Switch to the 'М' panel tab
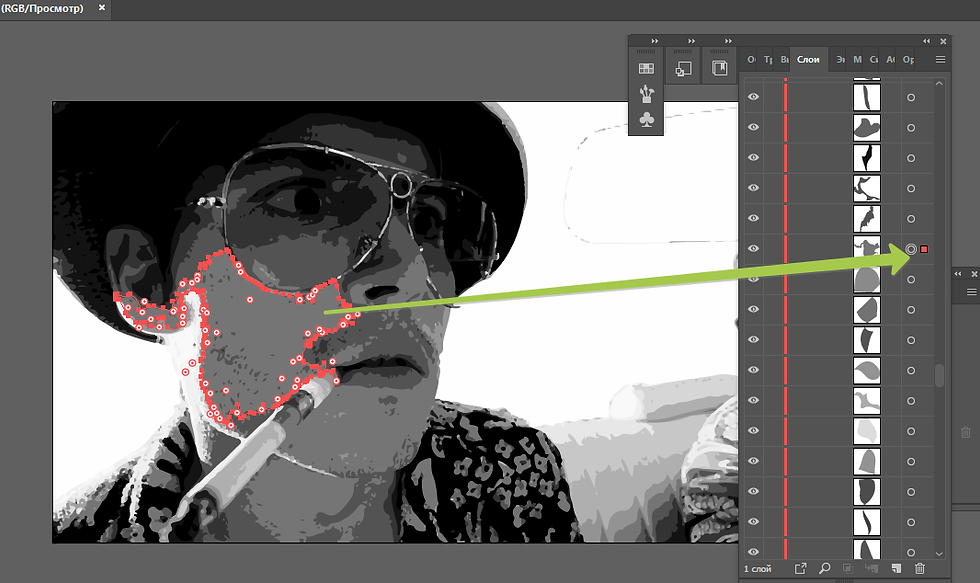The height and width of the screenshot is (583, 980). [x=858, y=59]
